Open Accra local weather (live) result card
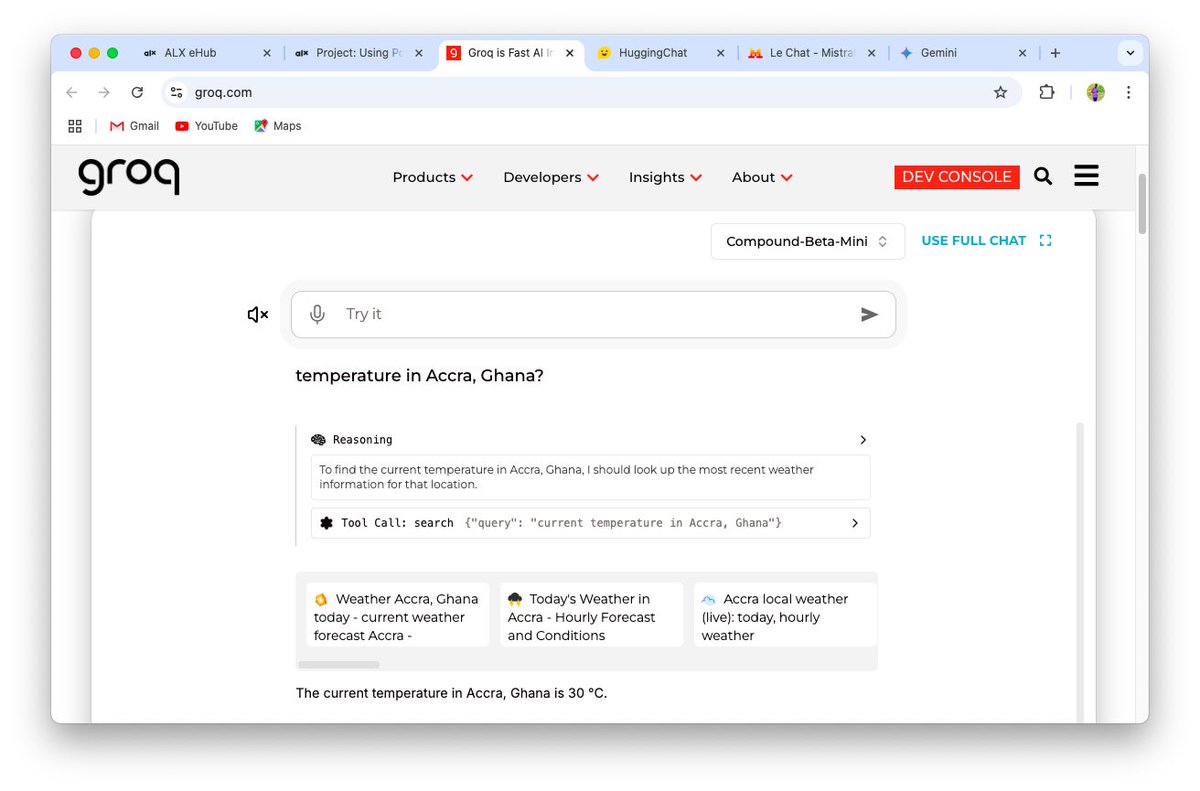The height and width of the screenshot is (791, 1200). pos(785,617)
